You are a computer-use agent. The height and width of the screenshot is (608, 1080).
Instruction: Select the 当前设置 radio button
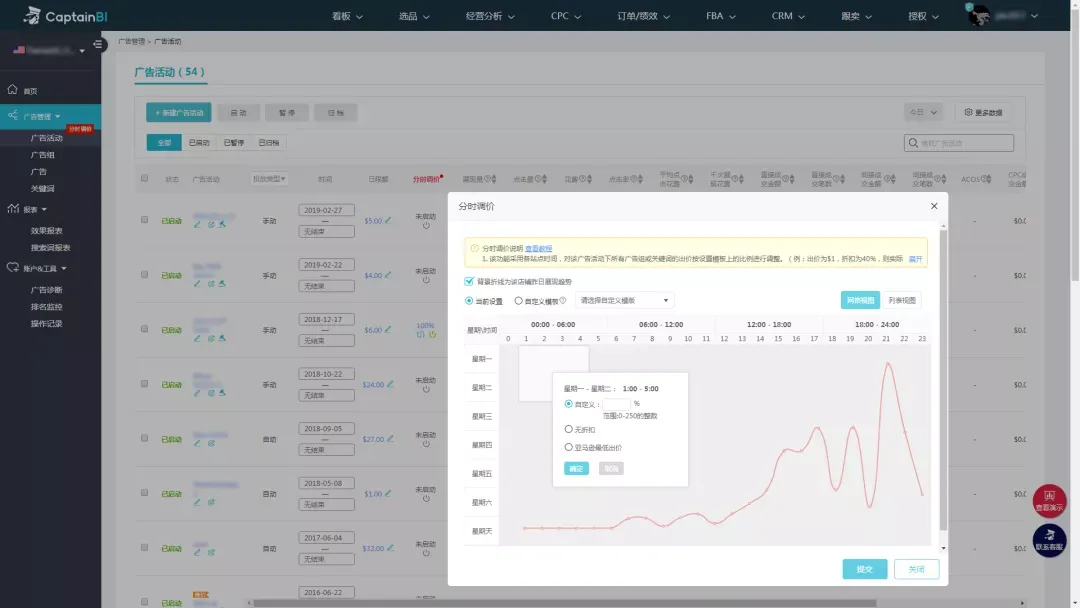(x=469, y=301)
